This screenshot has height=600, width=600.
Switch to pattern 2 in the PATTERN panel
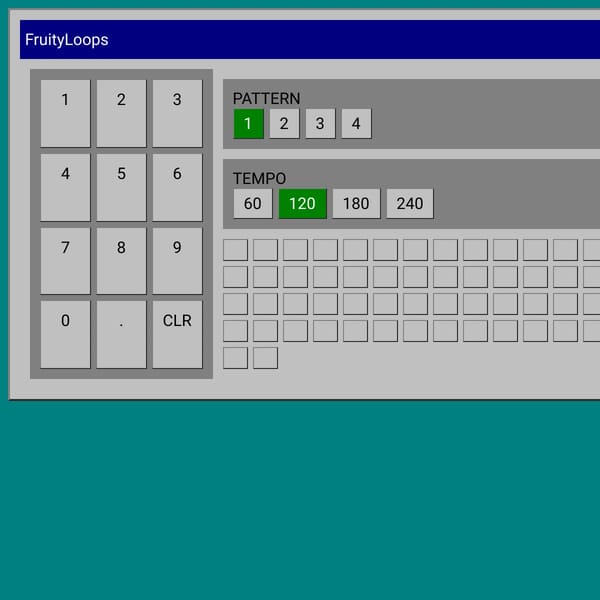tap(284, 124)
